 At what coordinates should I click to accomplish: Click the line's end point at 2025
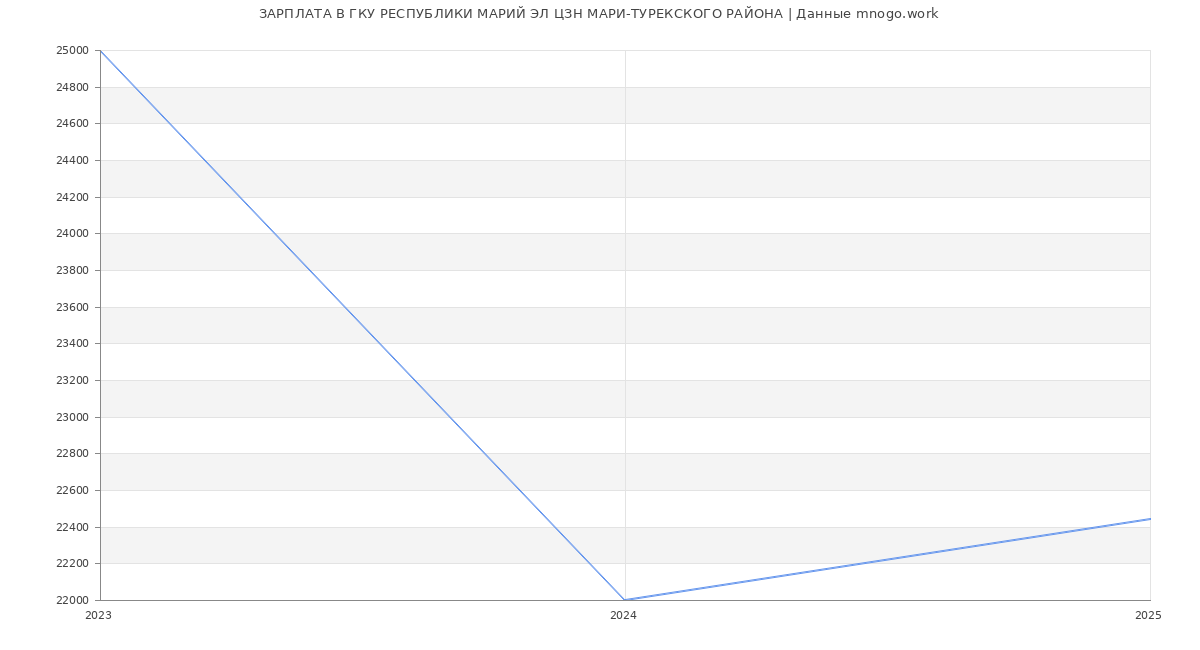coord(1149,519)
